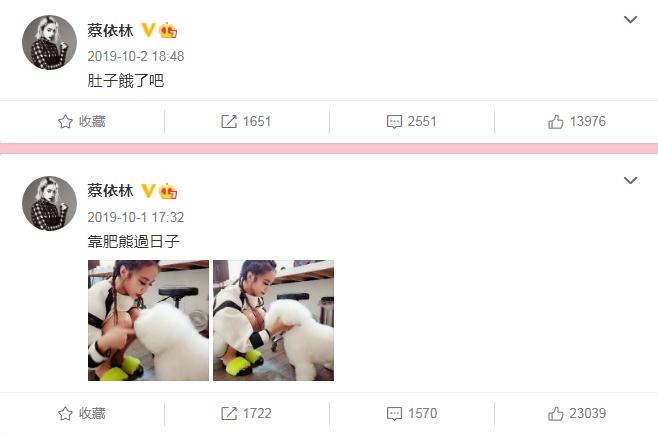Screen dimensions: 658x434
Task: Expand options chevron on the 2019-10-1 post
Action: coord(630,180)
